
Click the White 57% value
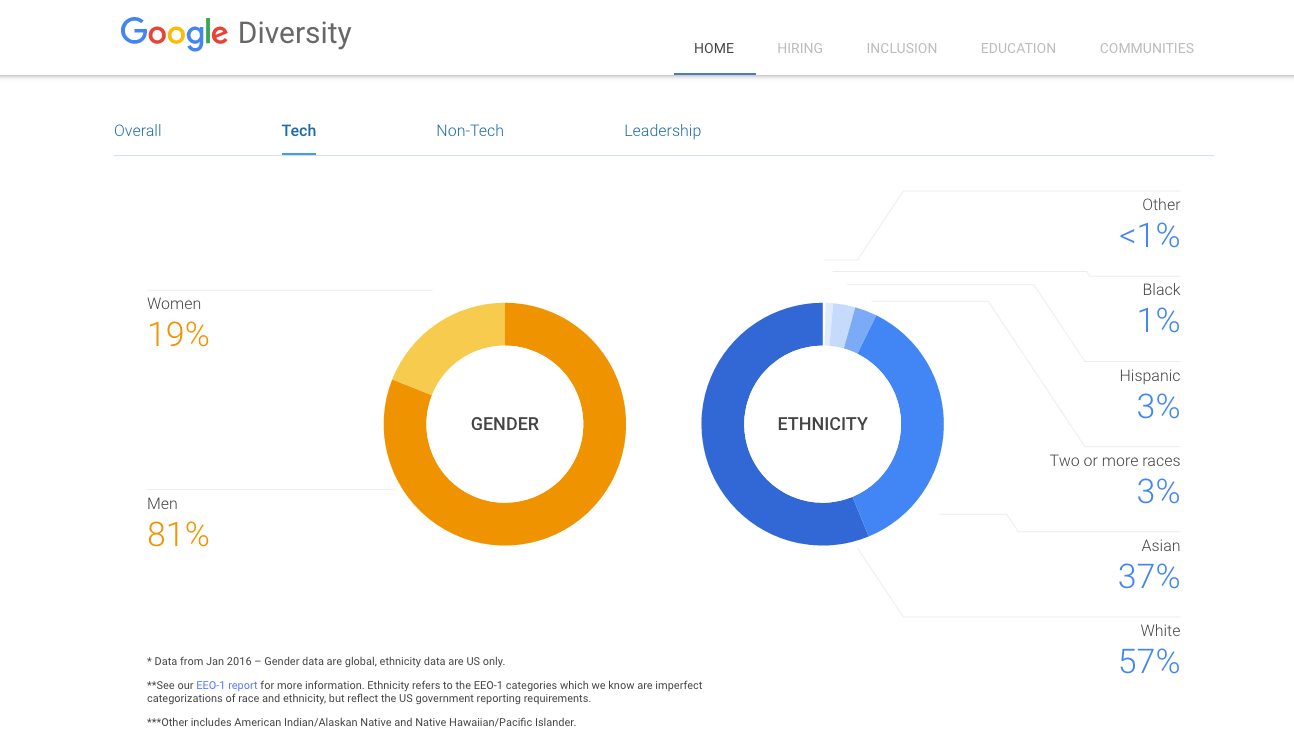point(1149,662)
